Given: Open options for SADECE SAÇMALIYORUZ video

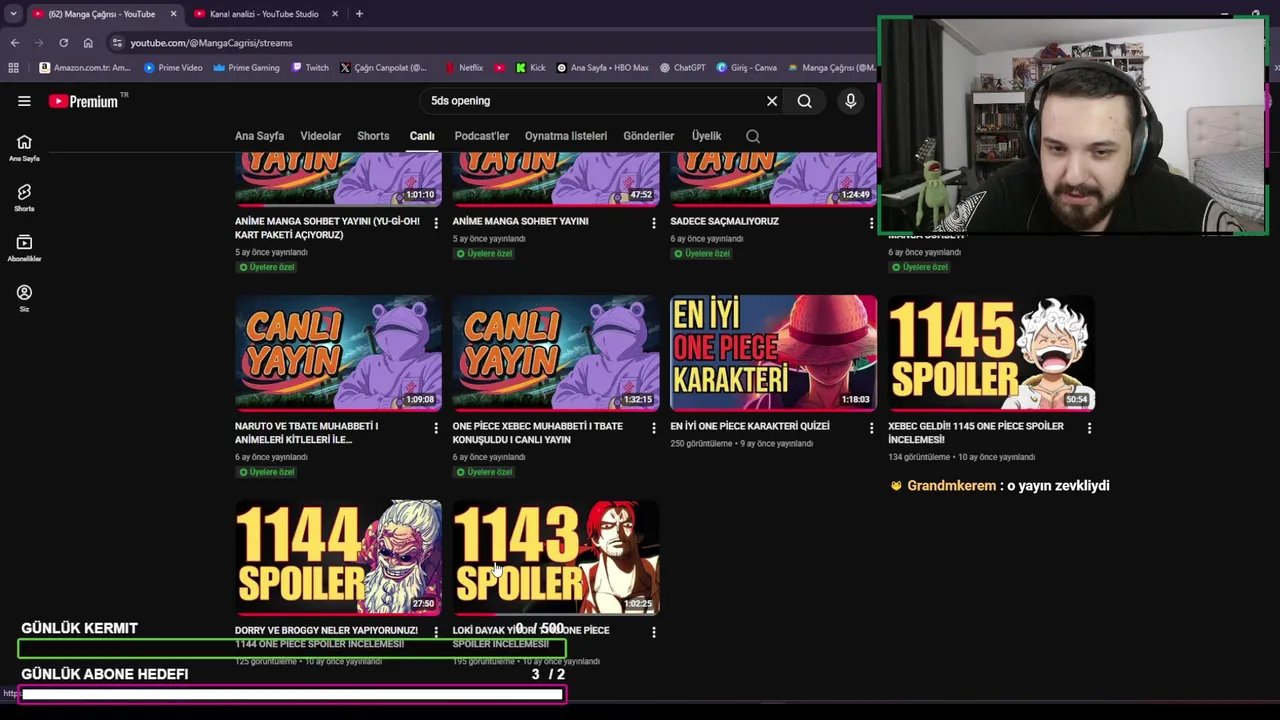Looking at the screenshot, I should pos(871,223).
